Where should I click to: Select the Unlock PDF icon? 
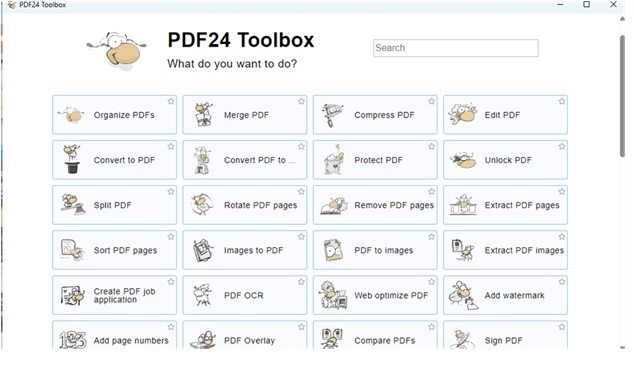(x=463, y=160)
